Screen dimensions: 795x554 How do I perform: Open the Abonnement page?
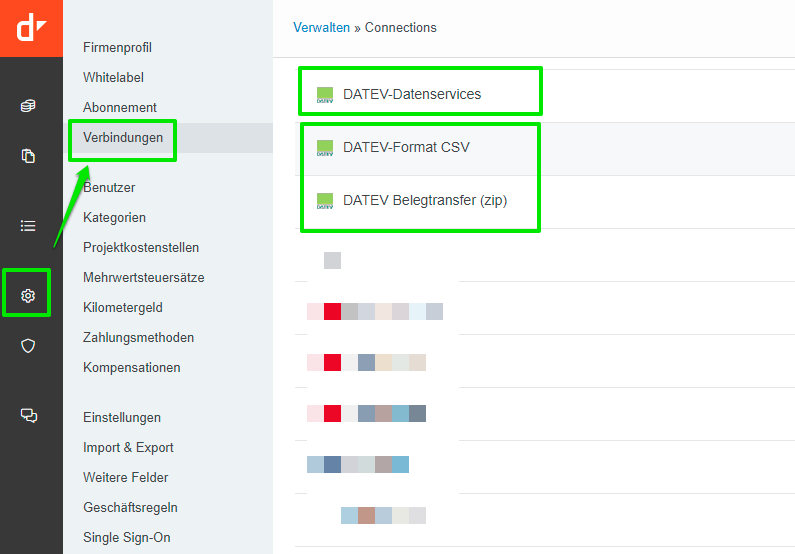pyautogui.click(x=120, y=107)
